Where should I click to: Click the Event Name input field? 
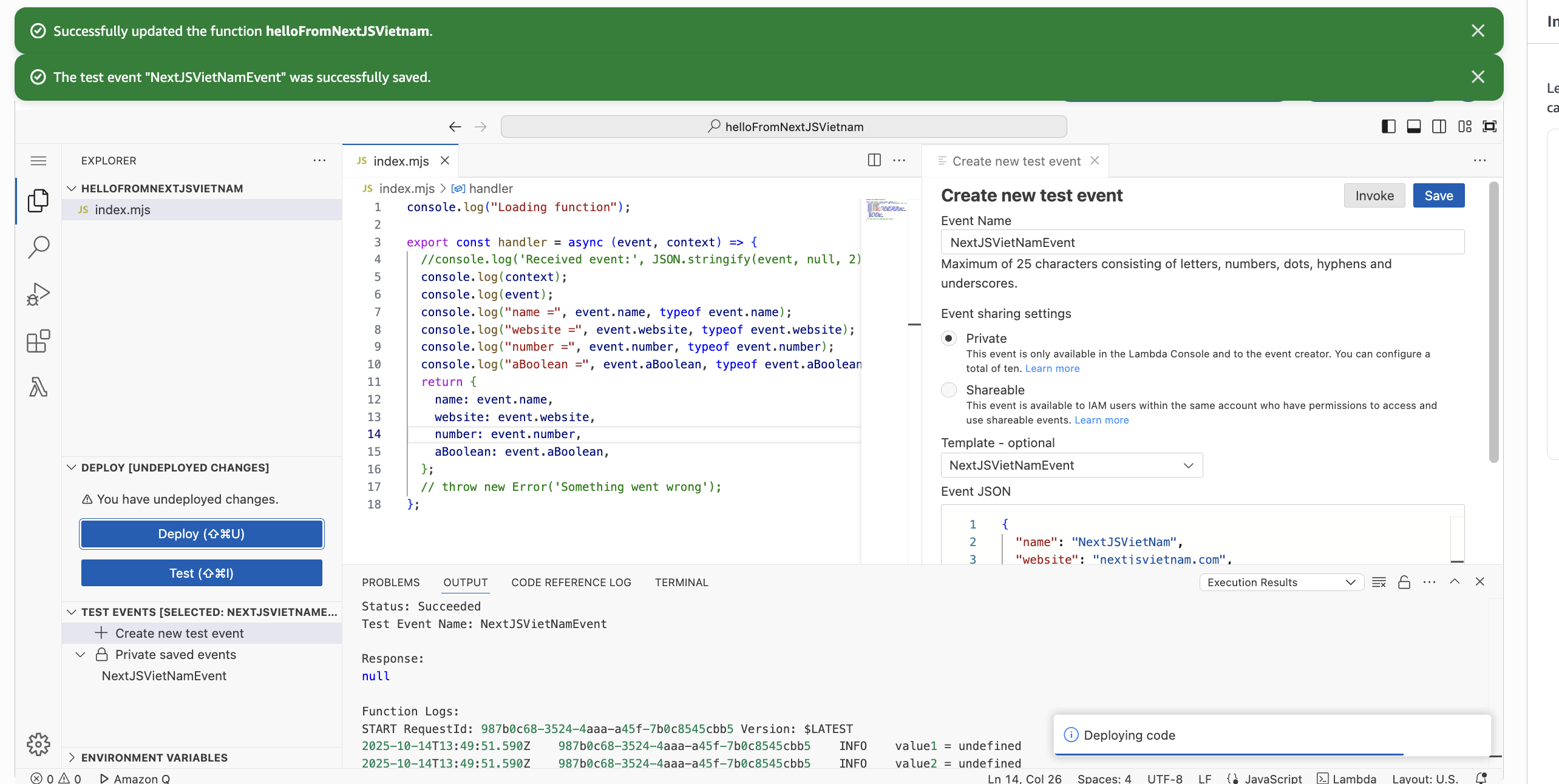pos(1202,242)
